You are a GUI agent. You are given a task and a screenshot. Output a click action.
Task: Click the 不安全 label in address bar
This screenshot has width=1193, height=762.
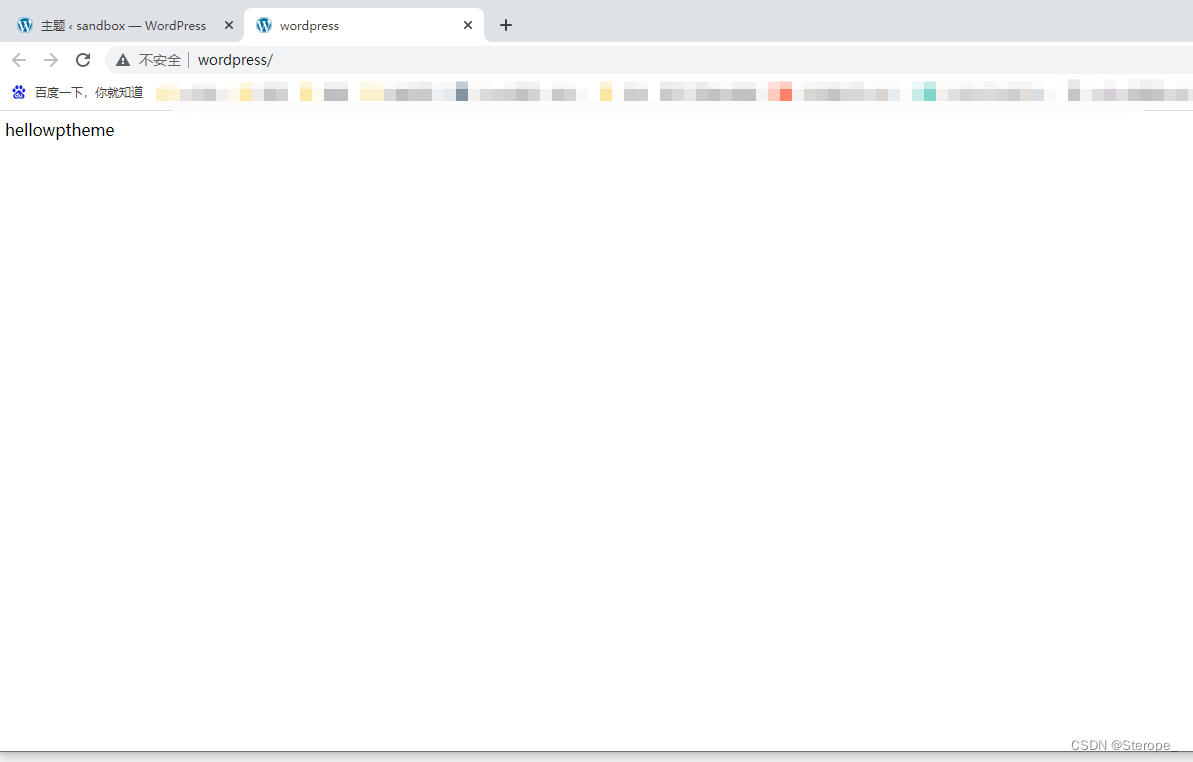[159, 60]
